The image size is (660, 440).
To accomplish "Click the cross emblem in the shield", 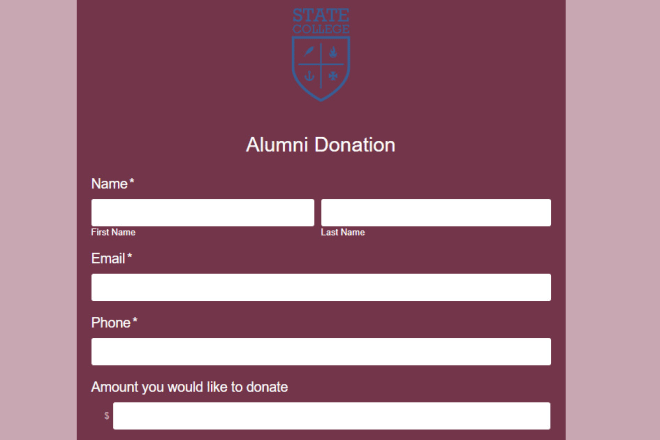I will click(333, 76).
